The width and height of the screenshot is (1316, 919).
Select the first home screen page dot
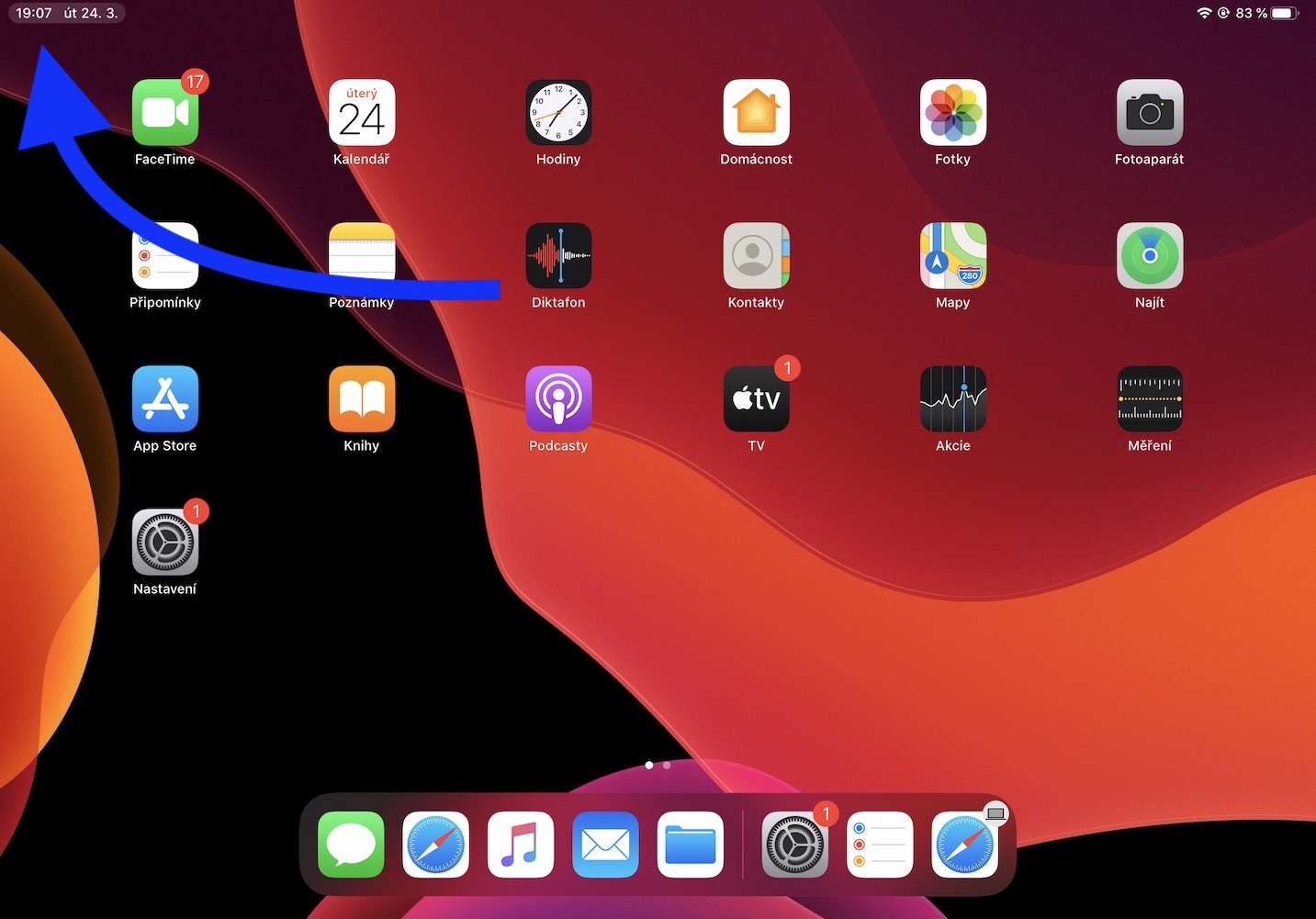(x=649, y=765)
